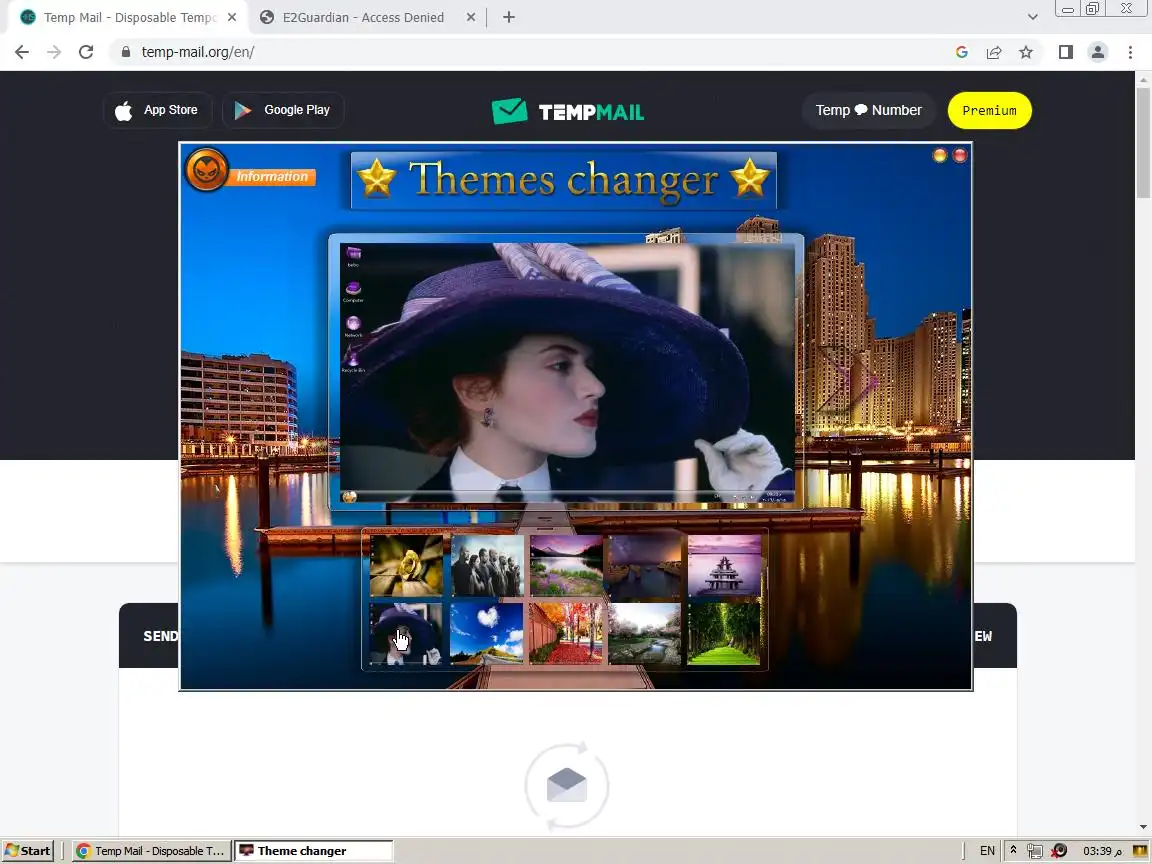Click the App Store download button

(157, 110)
